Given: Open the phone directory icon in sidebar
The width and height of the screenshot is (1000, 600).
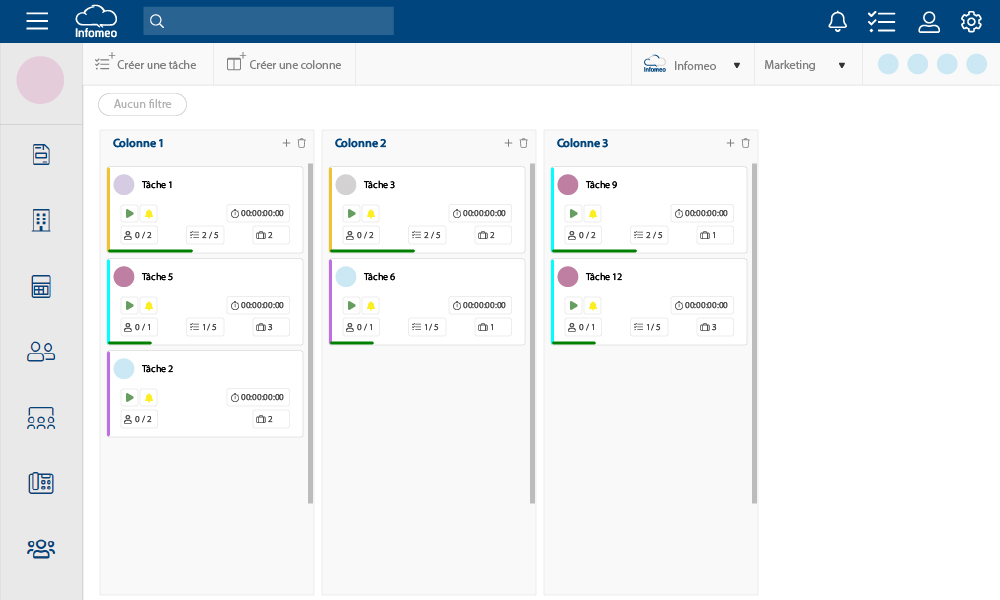Looking at the screenshot, I should [41, 483].
